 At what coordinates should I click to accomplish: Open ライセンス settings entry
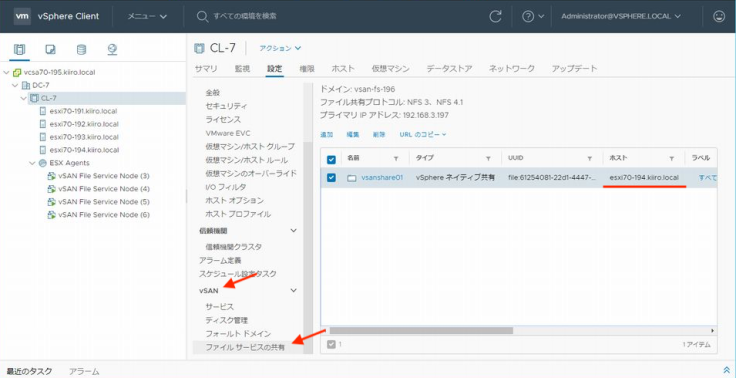pos(223,120)
